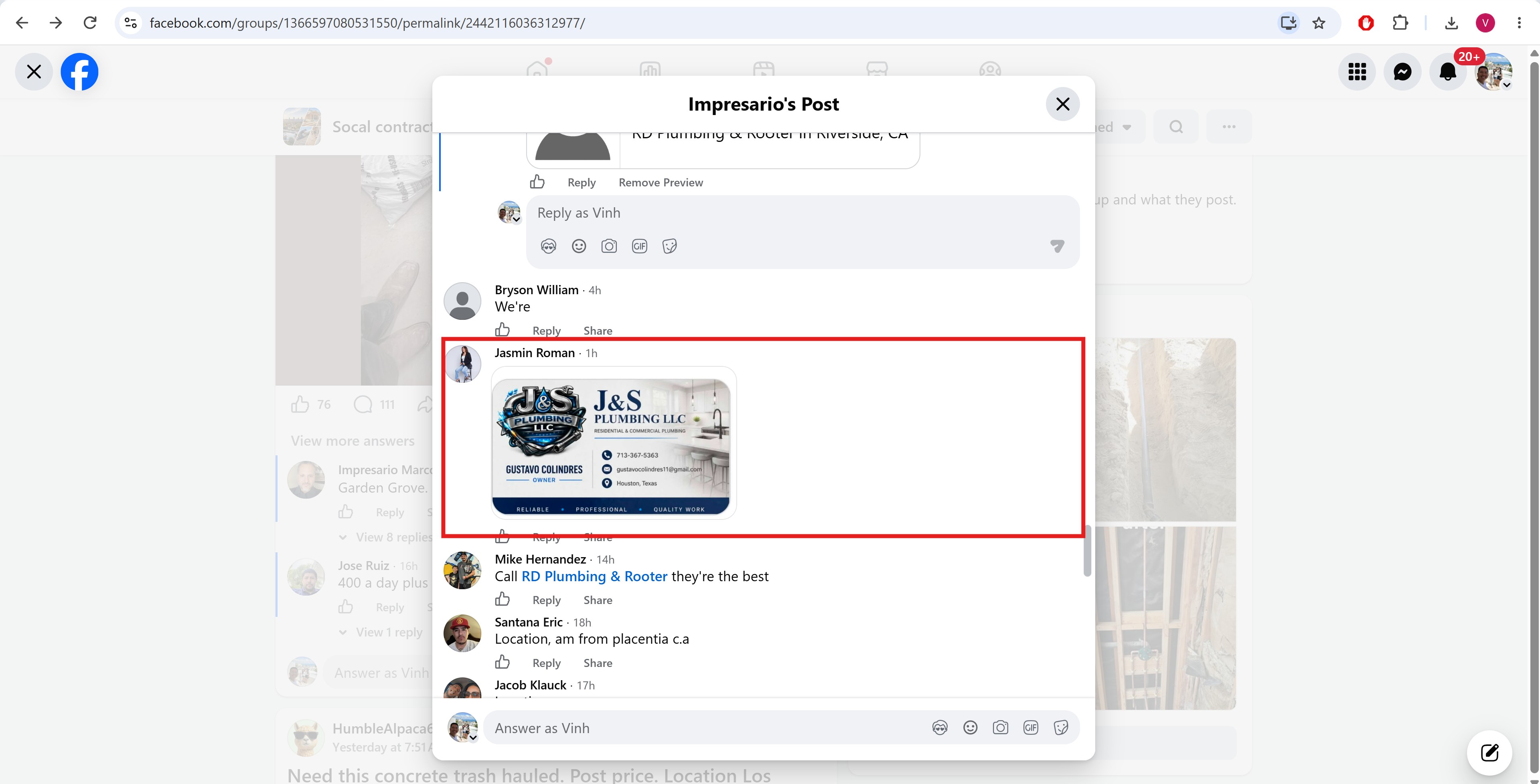
Task: Close the post view with top-left X
Action: tap(34, 72)
